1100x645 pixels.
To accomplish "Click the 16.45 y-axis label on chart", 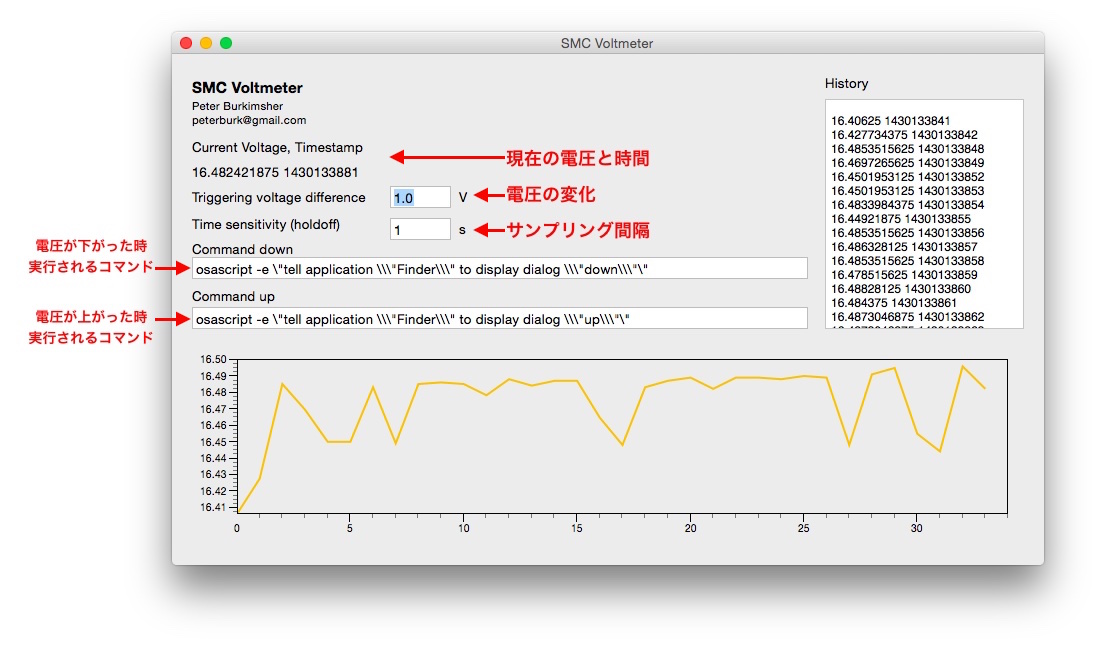I will 213,442.
